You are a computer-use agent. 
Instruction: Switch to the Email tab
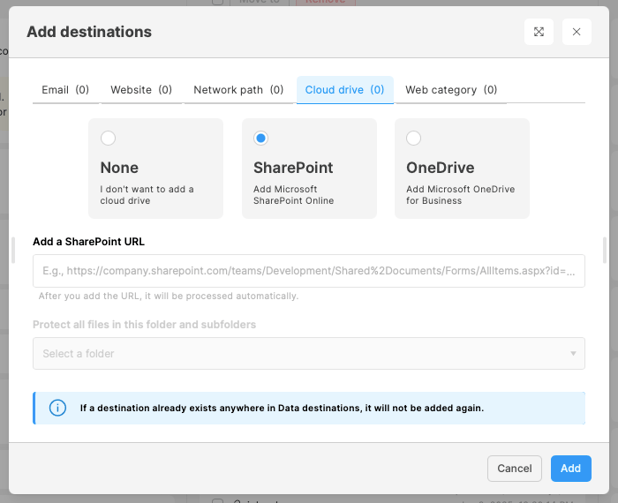[65, 90]
